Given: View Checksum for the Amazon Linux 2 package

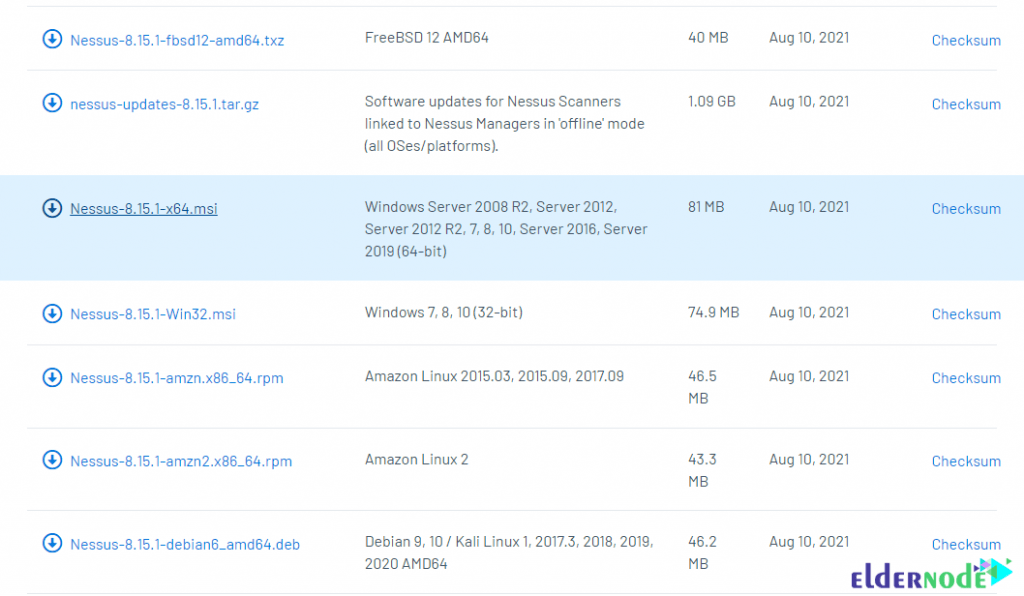Looking at the screenshot, I should [x=966, y=461].
